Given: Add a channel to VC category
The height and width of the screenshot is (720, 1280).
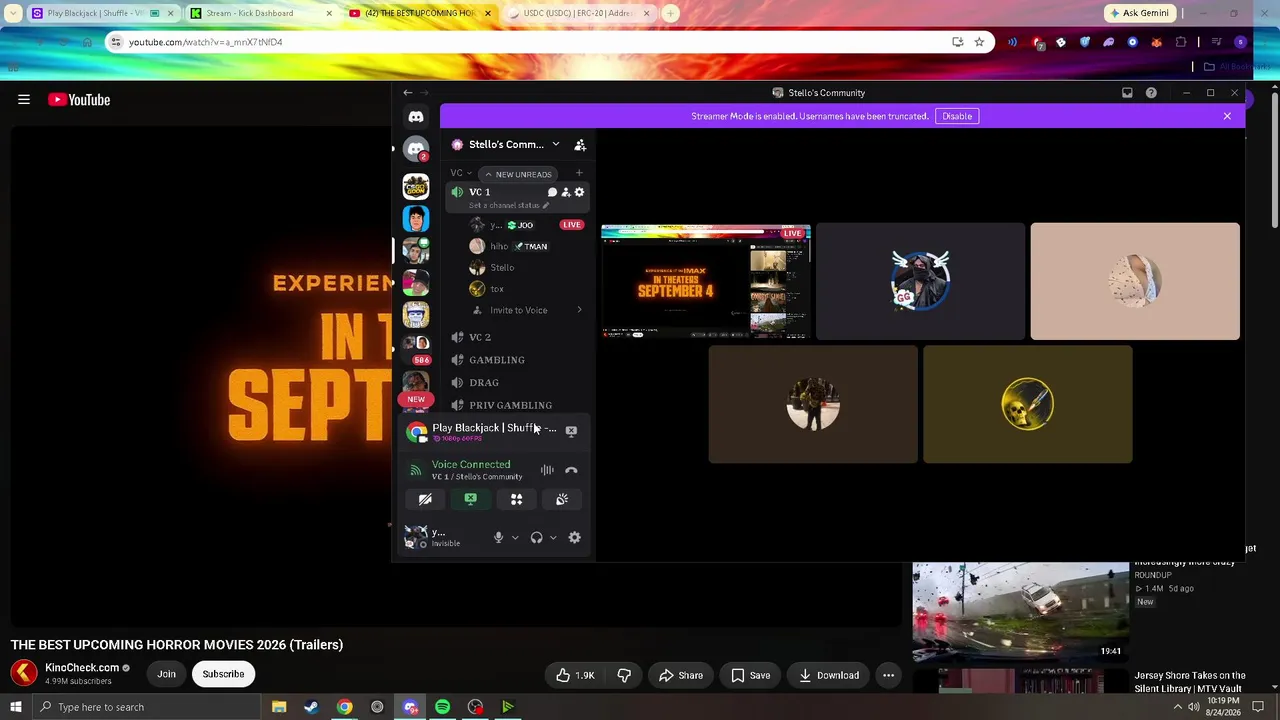Looking at the screenshot, I should pos(579,173).
